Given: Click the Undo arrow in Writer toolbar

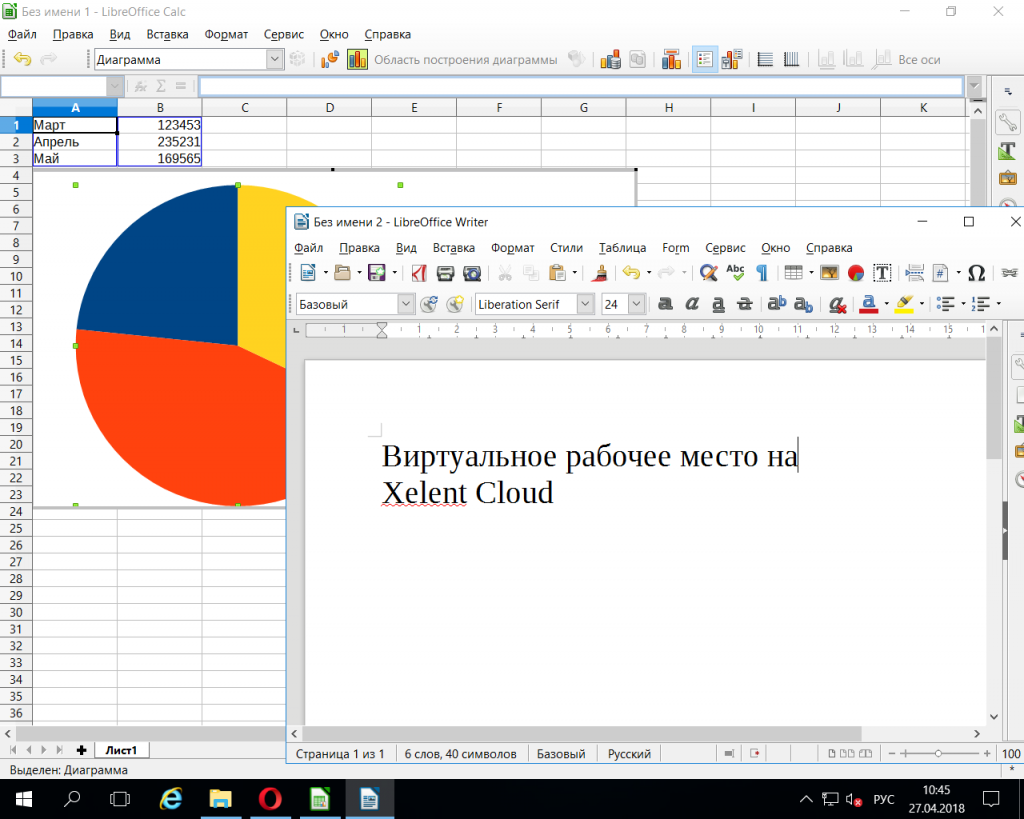Looking at the screenshot, I should [x=631, y=273].
